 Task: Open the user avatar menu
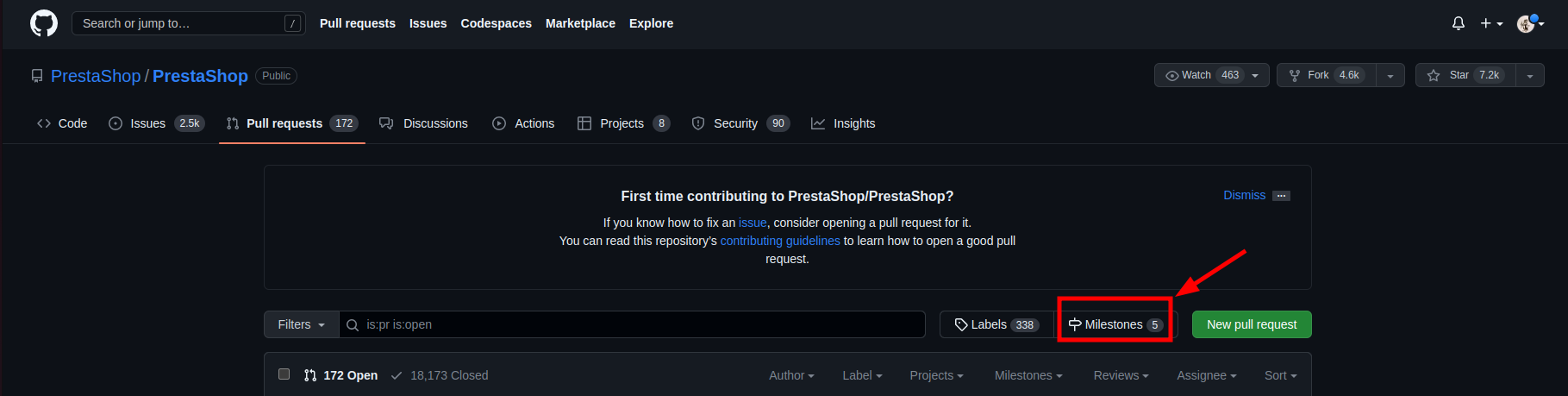1531,23
